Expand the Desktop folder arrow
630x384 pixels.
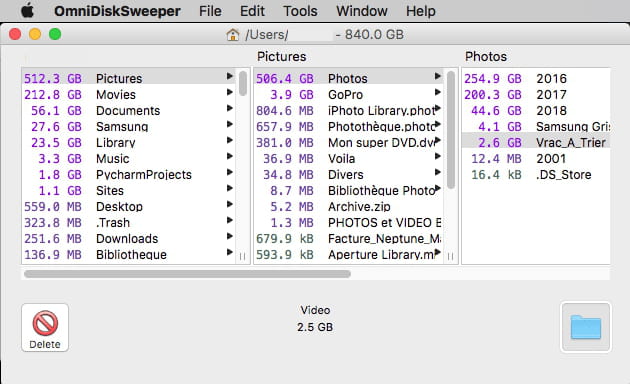[x=229, y=204]
